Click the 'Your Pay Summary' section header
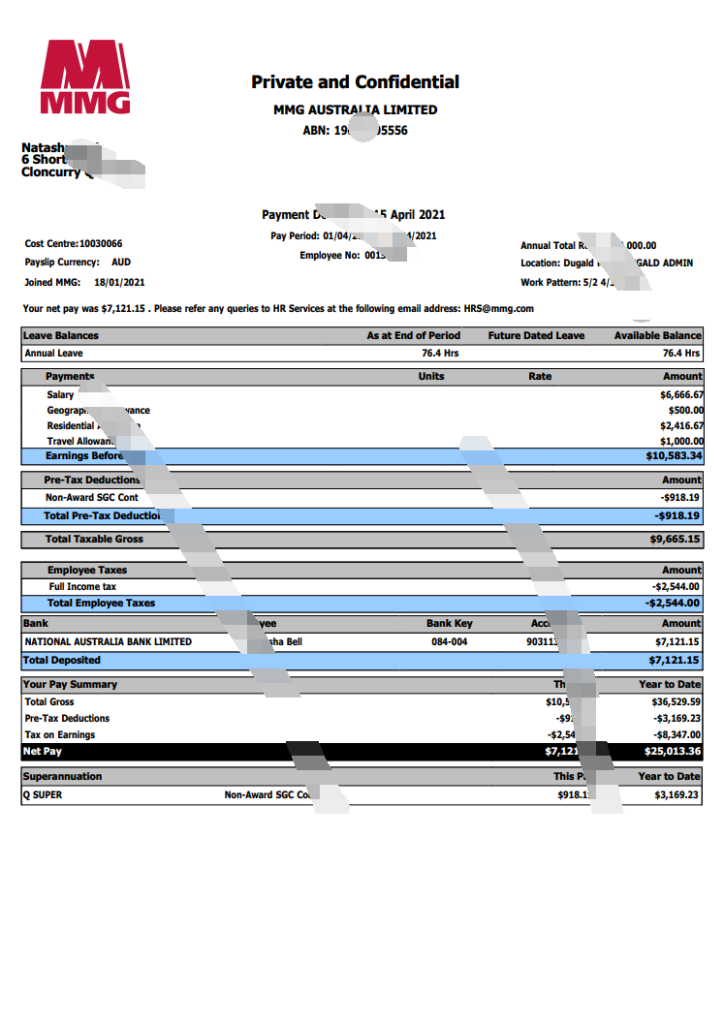This screenshot has width=724, height=1024. [x=70, y=684]
